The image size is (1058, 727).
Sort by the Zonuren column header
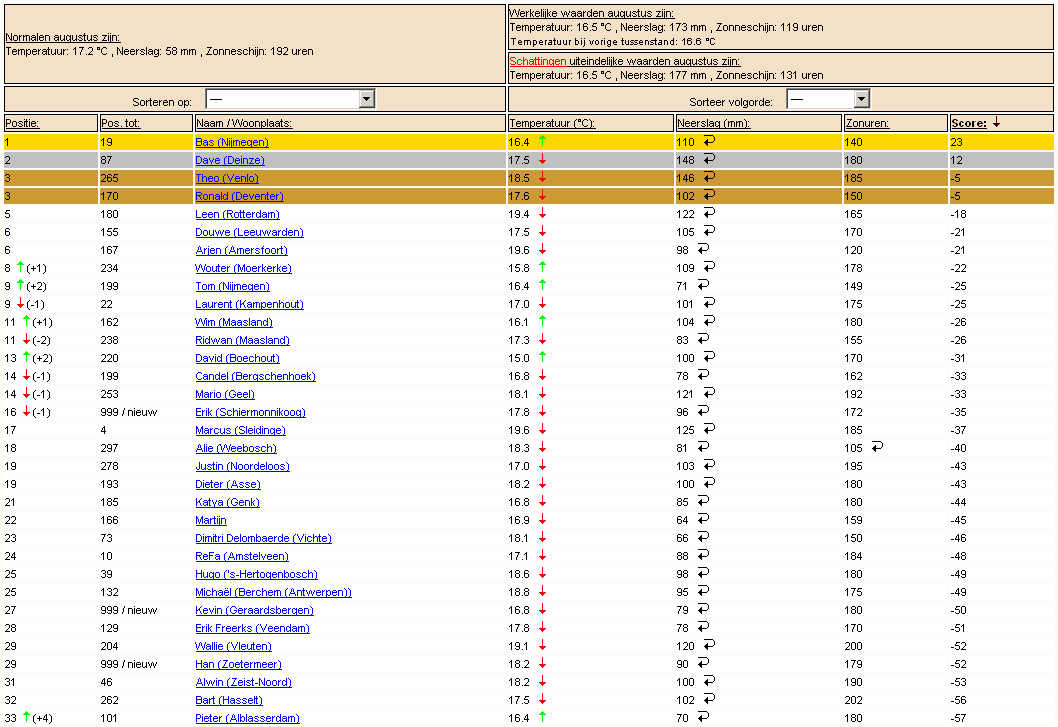[866, 124]
